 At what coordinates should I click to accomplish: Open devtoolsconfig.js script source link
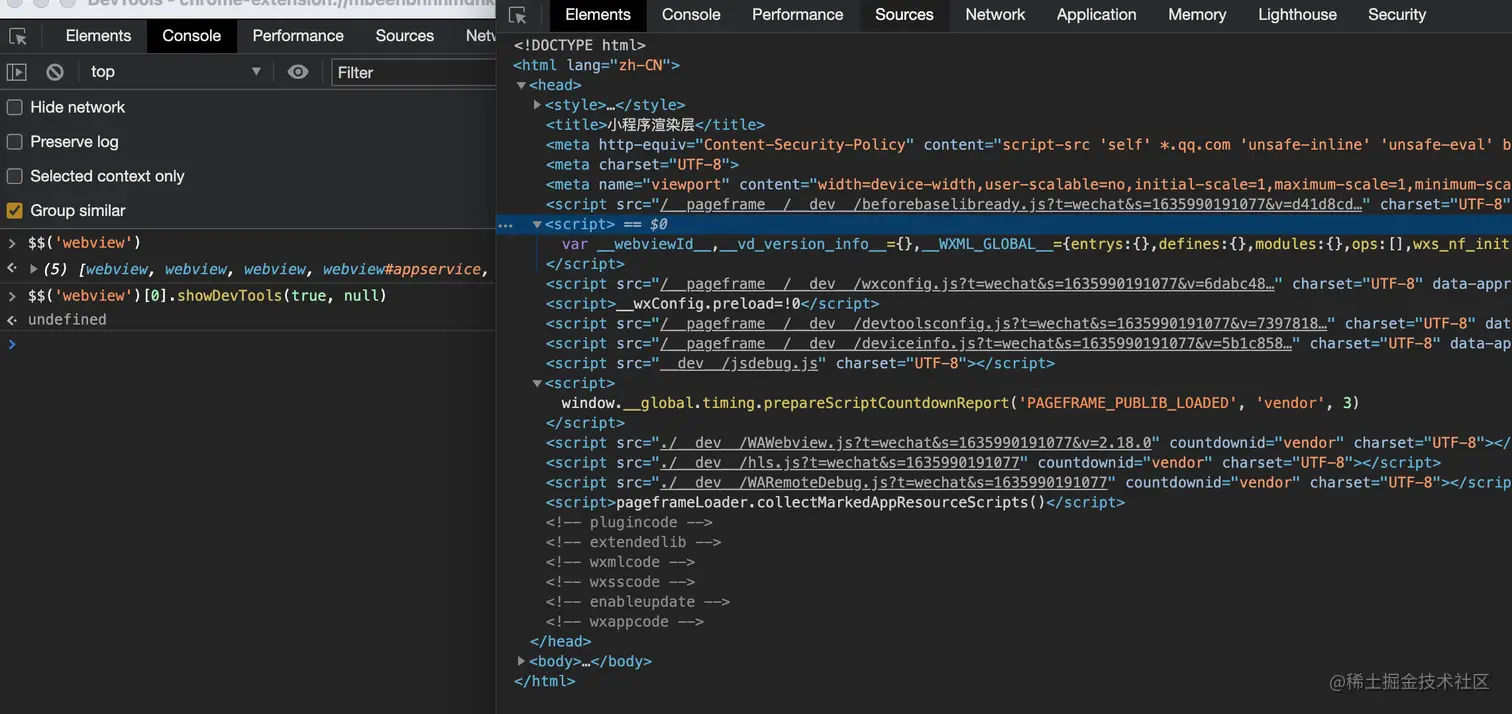coord(993,323)
